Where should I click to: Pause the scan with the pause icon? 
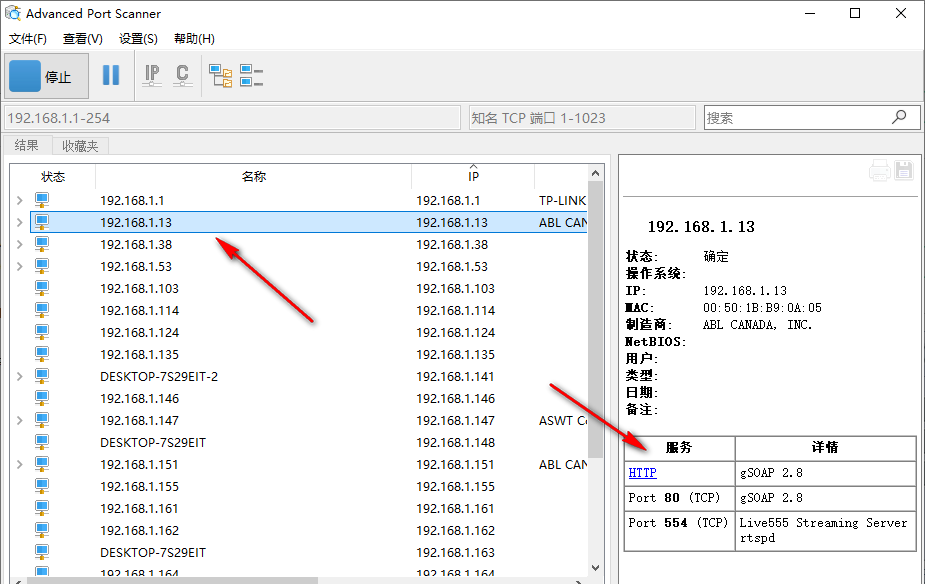111,75
